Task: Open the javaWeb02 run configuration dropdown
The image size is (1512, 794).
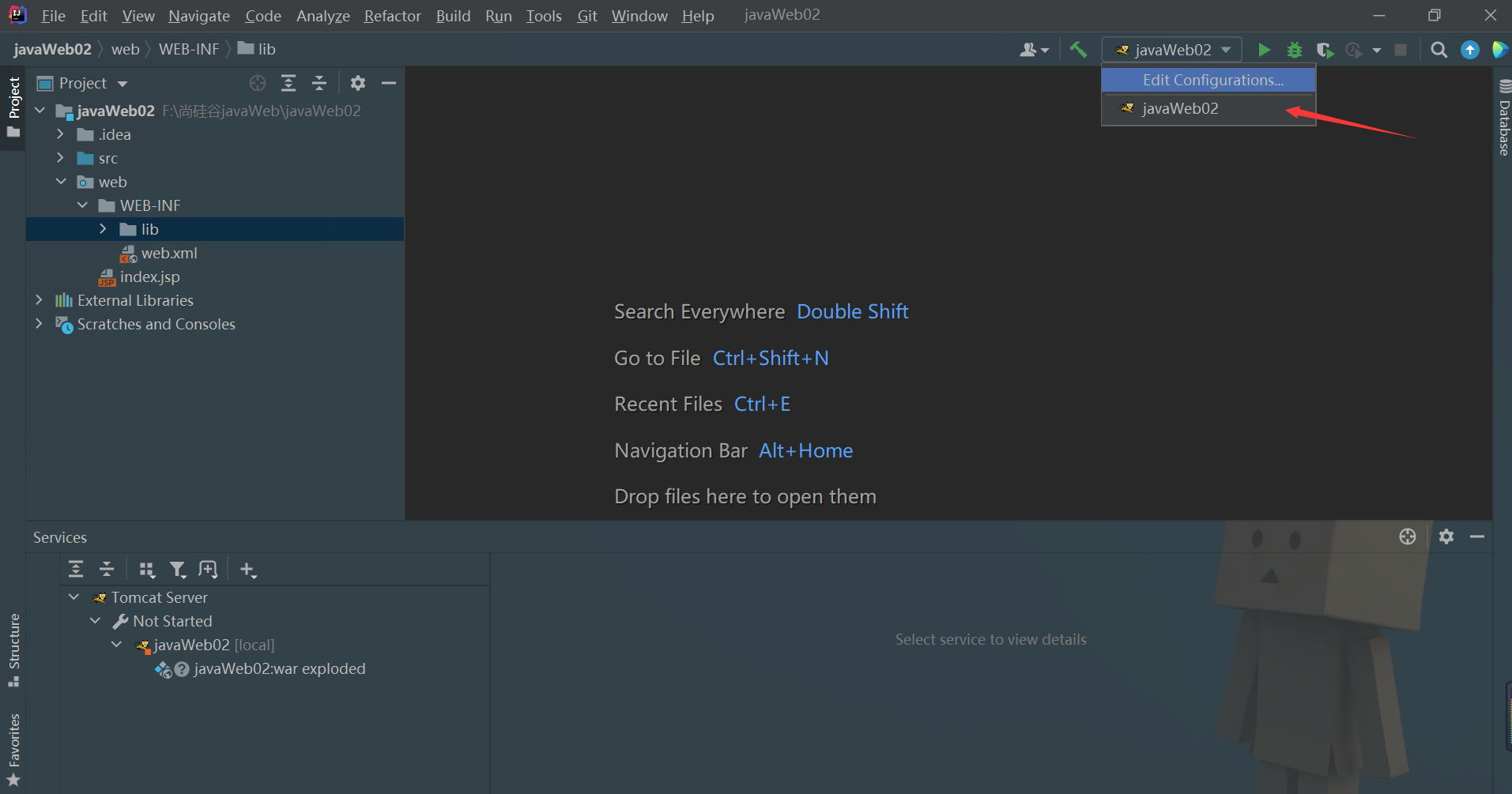Action: tap(1173, 50)
